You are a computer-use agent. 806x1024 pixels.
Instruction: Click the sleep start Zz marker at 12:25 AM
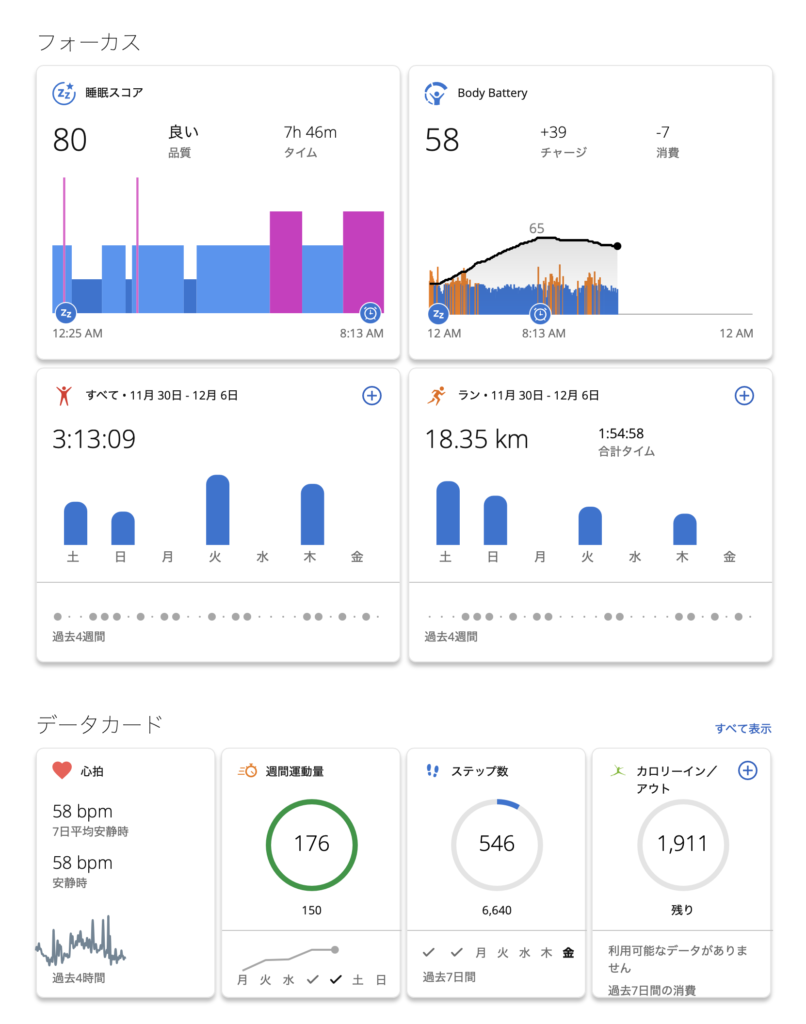(x=65, y=313)
